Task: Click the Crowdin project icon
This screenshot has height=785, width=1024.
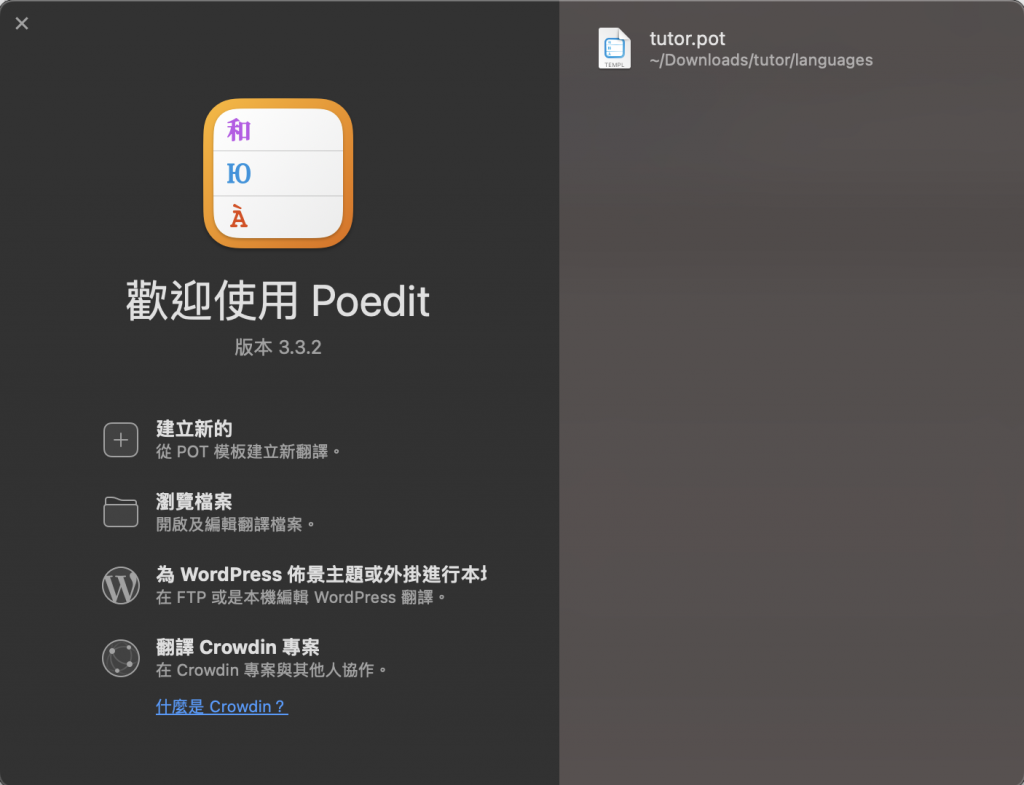Action: [x=121, y=658]
